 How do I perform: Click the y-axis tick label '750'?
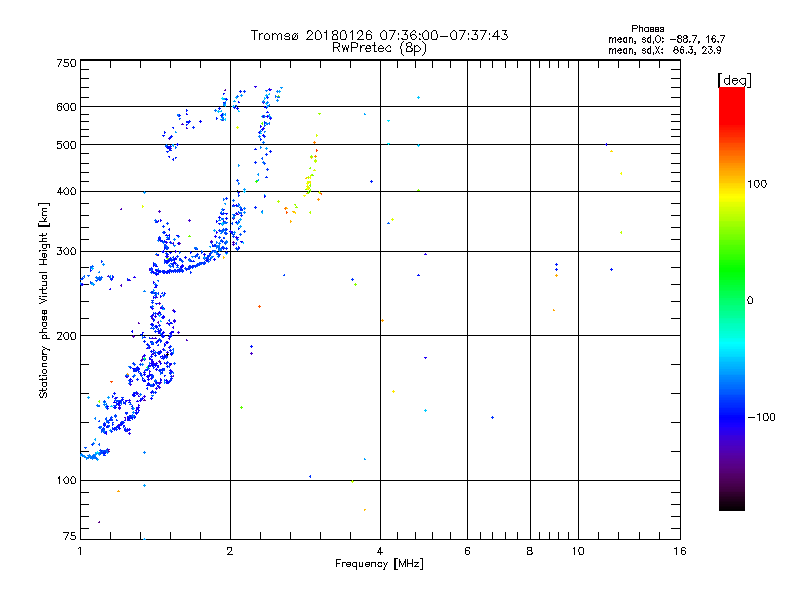tap(66, 63)
